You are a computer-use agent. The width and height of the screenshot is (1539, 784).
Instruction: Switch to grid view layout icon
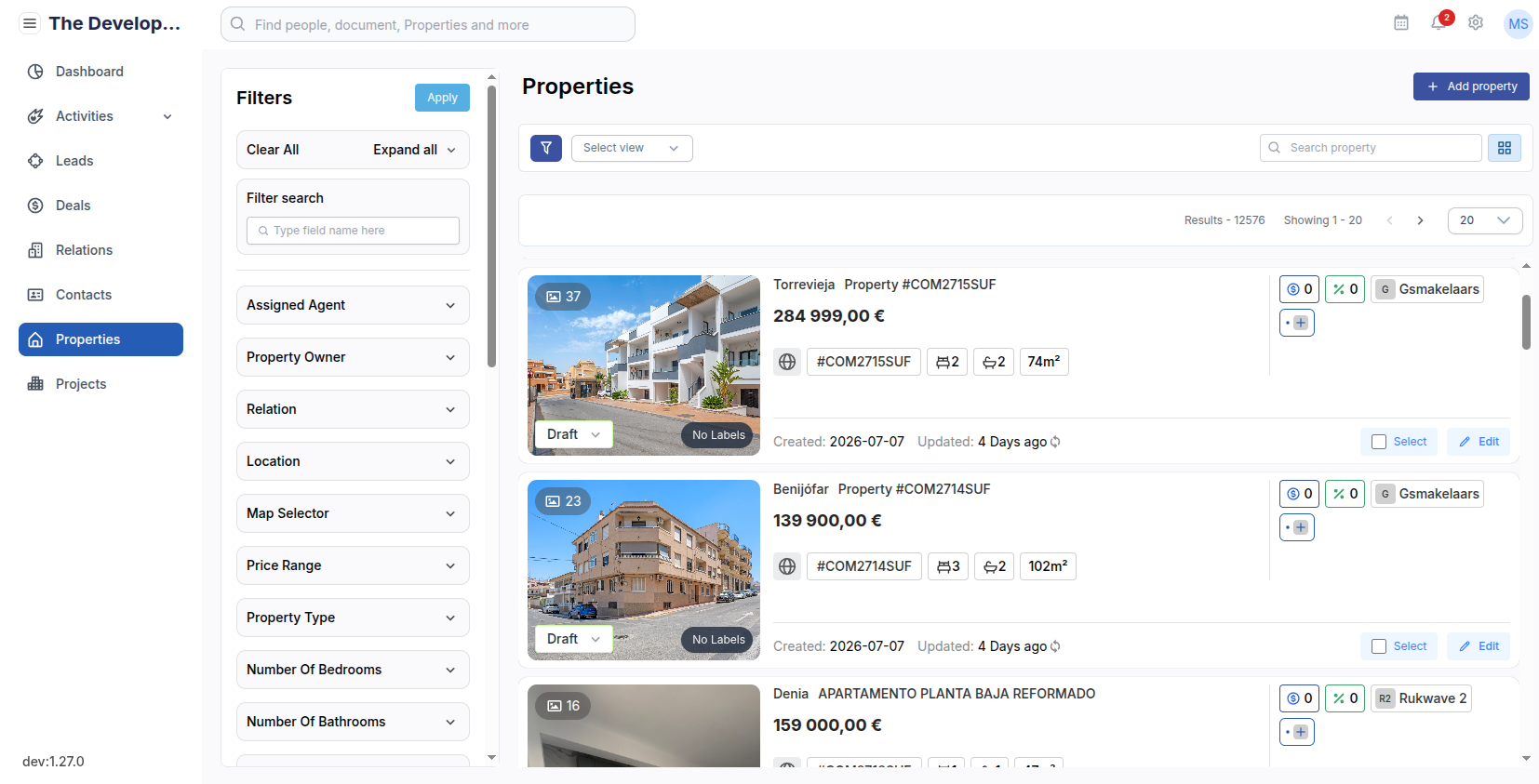click(x=1505, y=148)
